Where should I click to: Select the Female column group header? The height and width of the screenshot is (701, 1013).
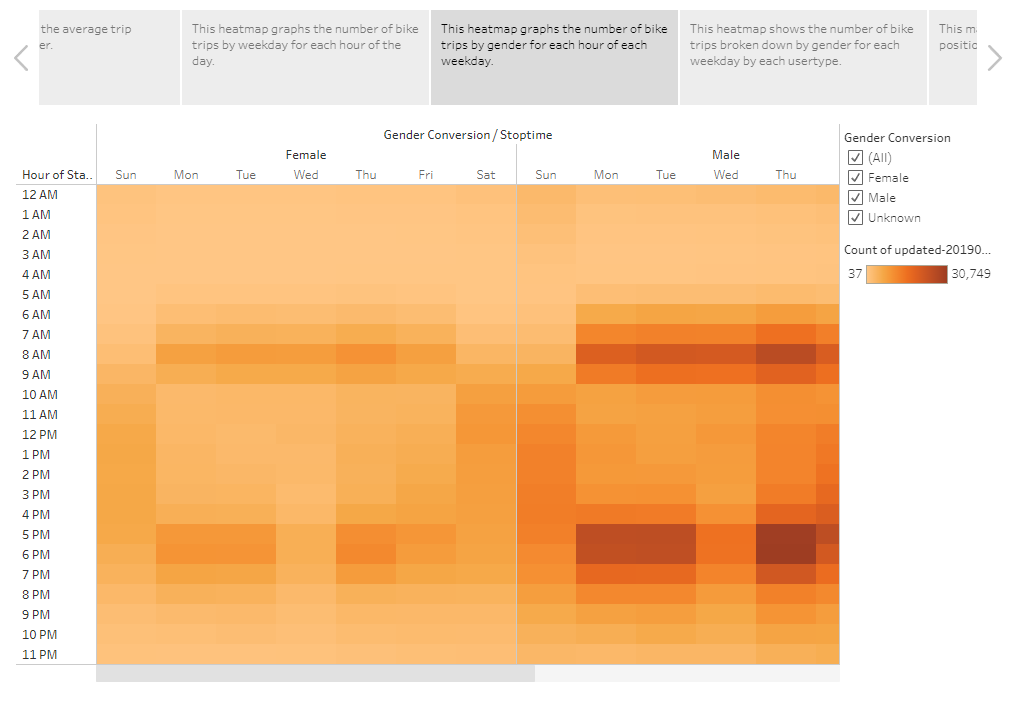(x=305, y=155)
